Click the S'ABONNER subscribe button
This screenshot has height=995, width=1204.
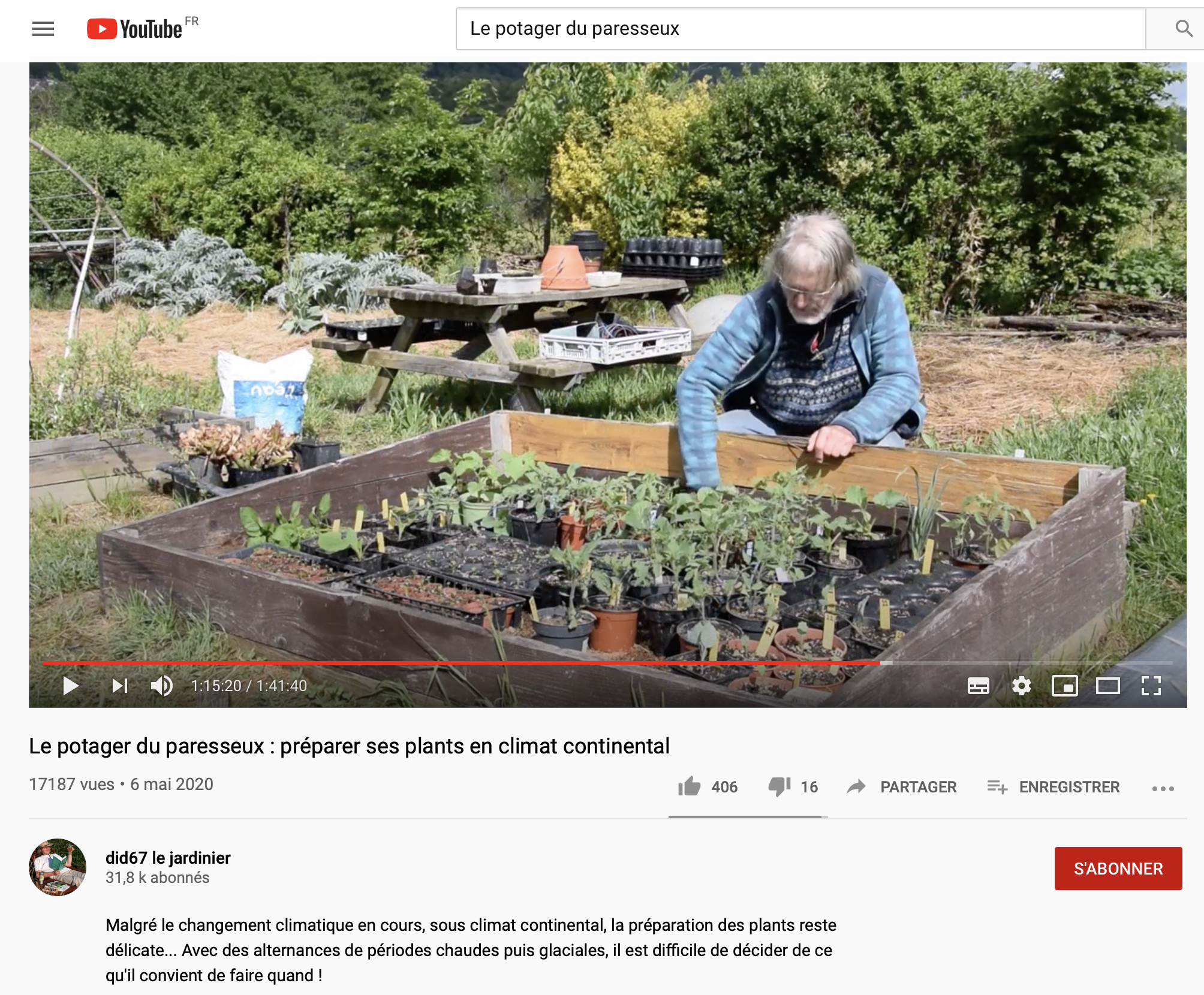coord(1118,868)
